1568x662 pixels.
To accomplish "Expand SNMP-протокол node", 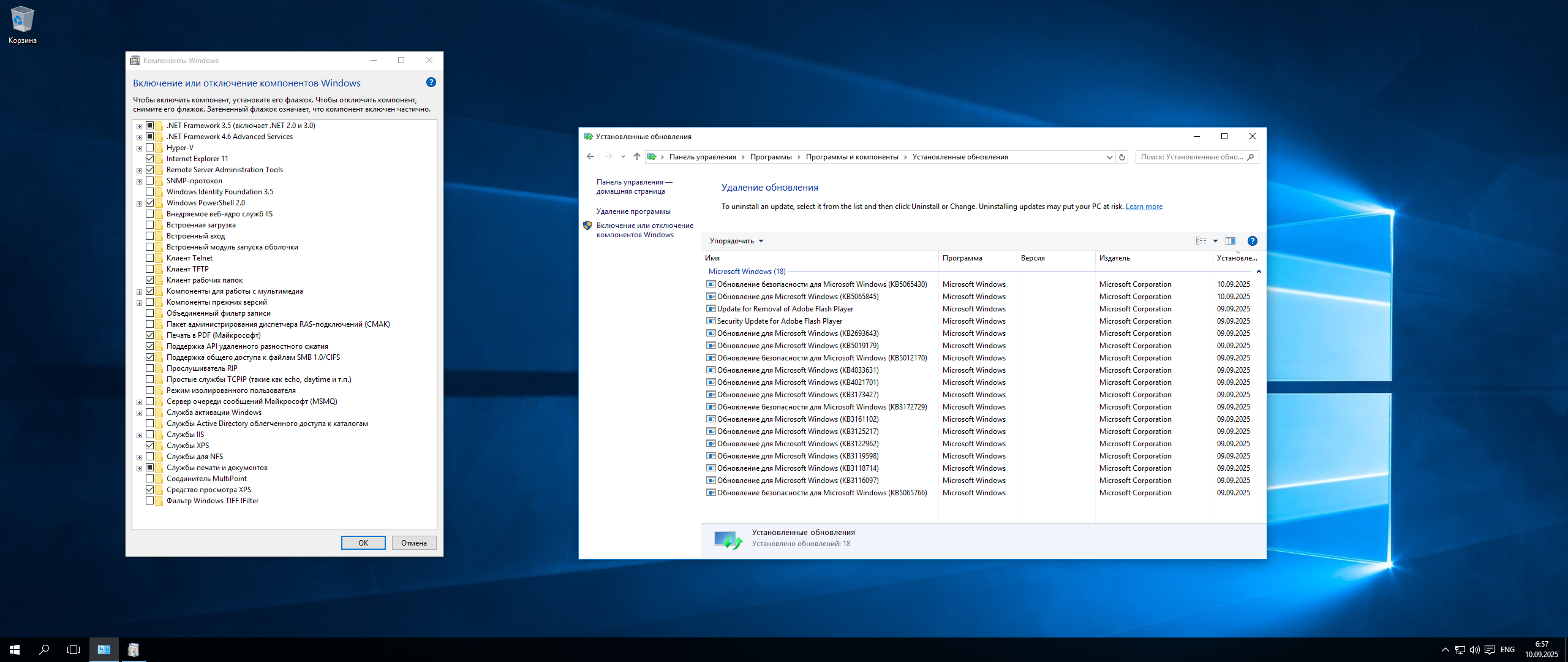I will [x=140, y=181].
